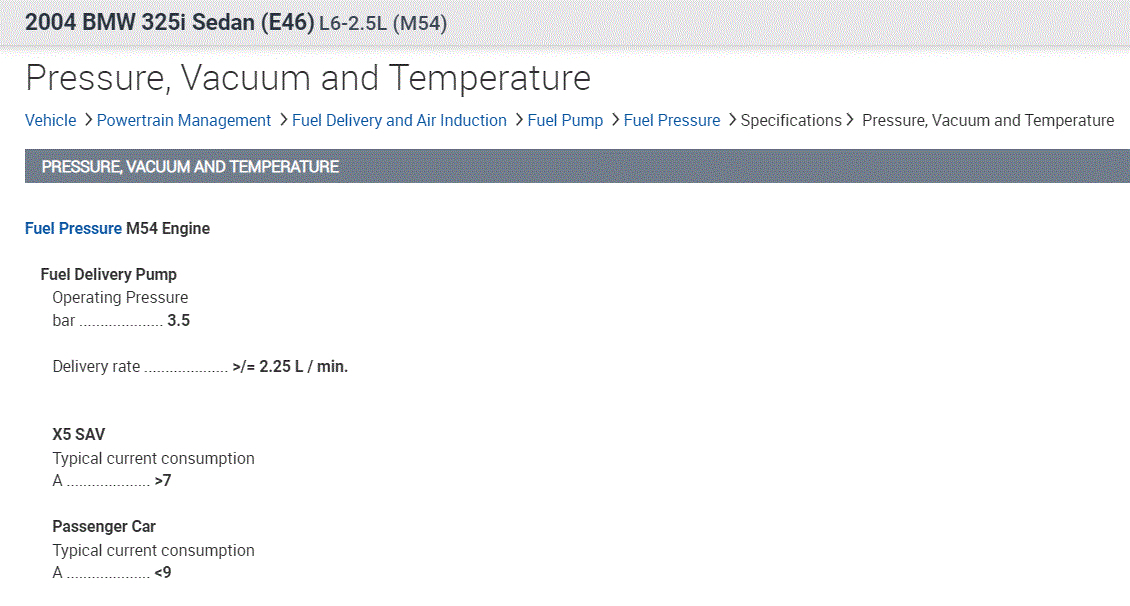Click the Specifications breadcrumb item
This screenshot has height=606, width=1130.
point(791,120)
